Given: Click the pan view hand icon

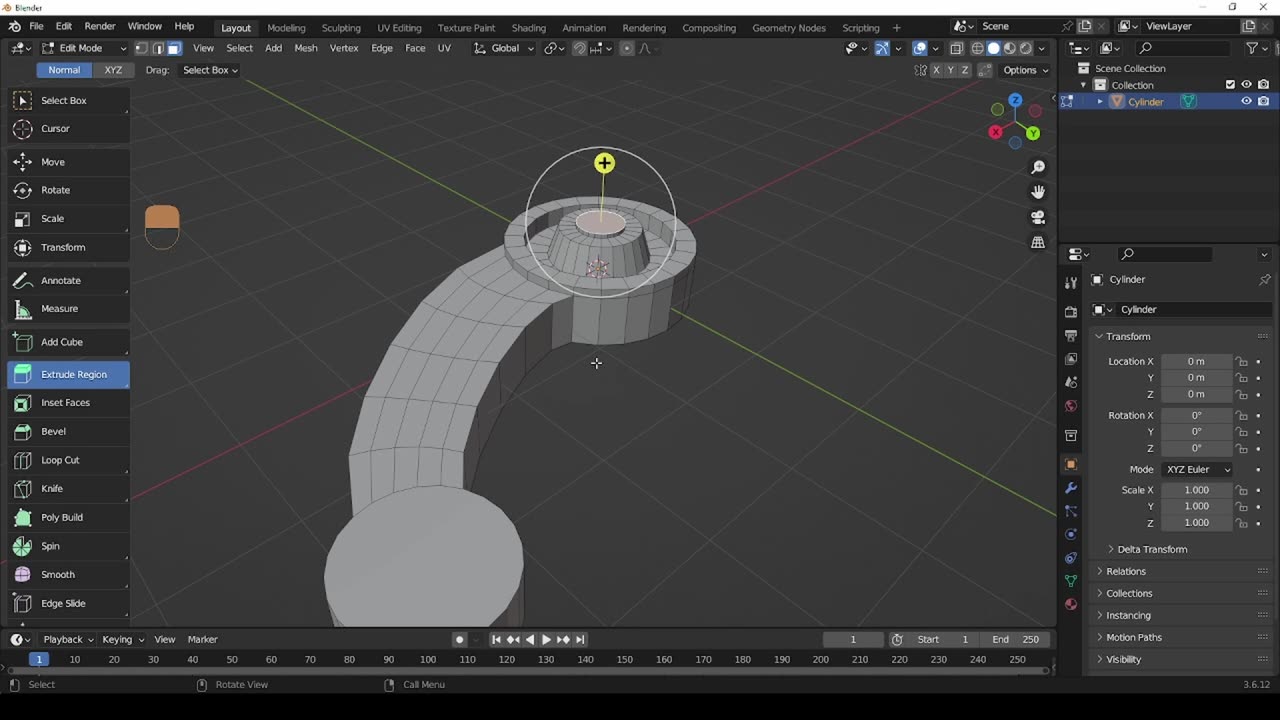Looking at the screenshot, I should click(x=1038, y=192).
